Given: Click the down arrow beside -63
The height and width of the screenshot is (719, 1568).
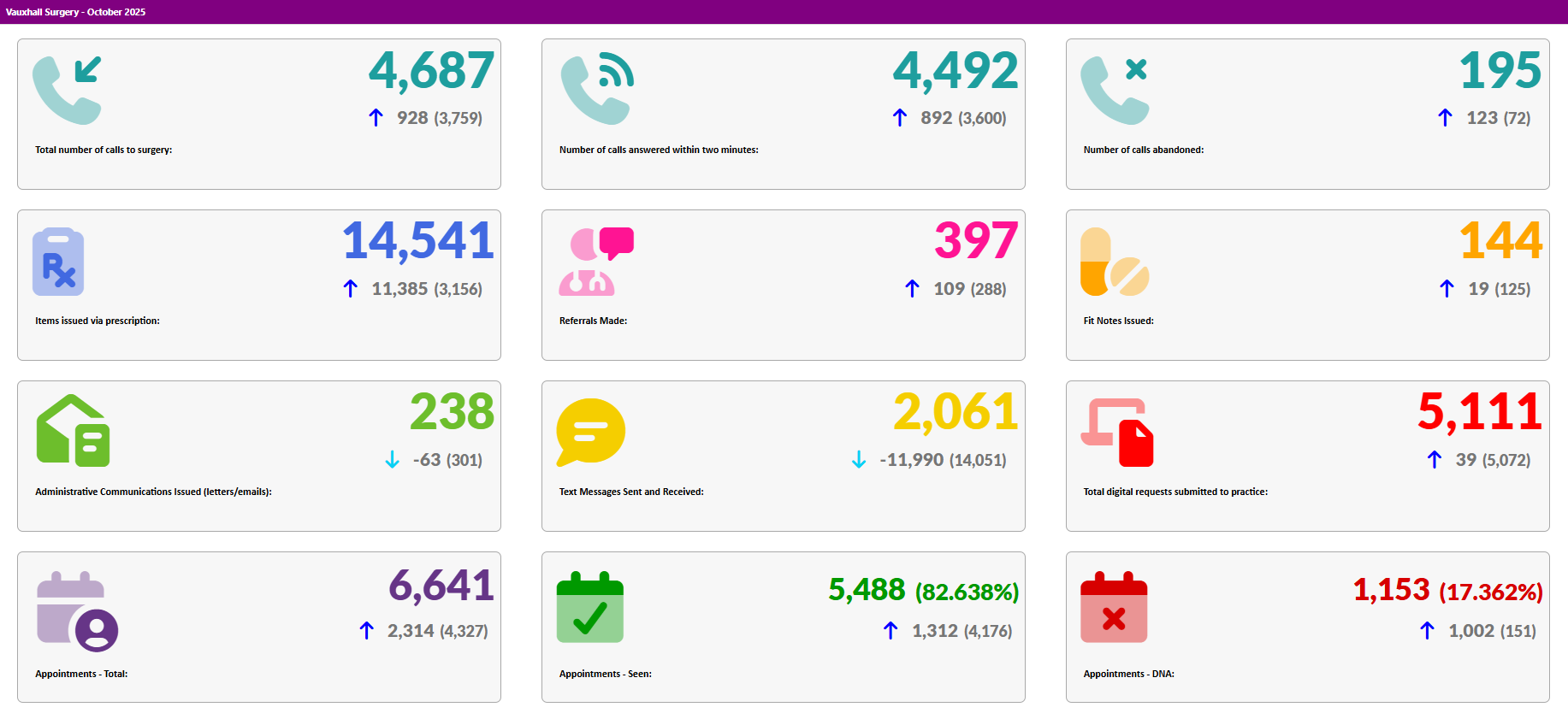Looking at the screenshot, I should [392, 460].
